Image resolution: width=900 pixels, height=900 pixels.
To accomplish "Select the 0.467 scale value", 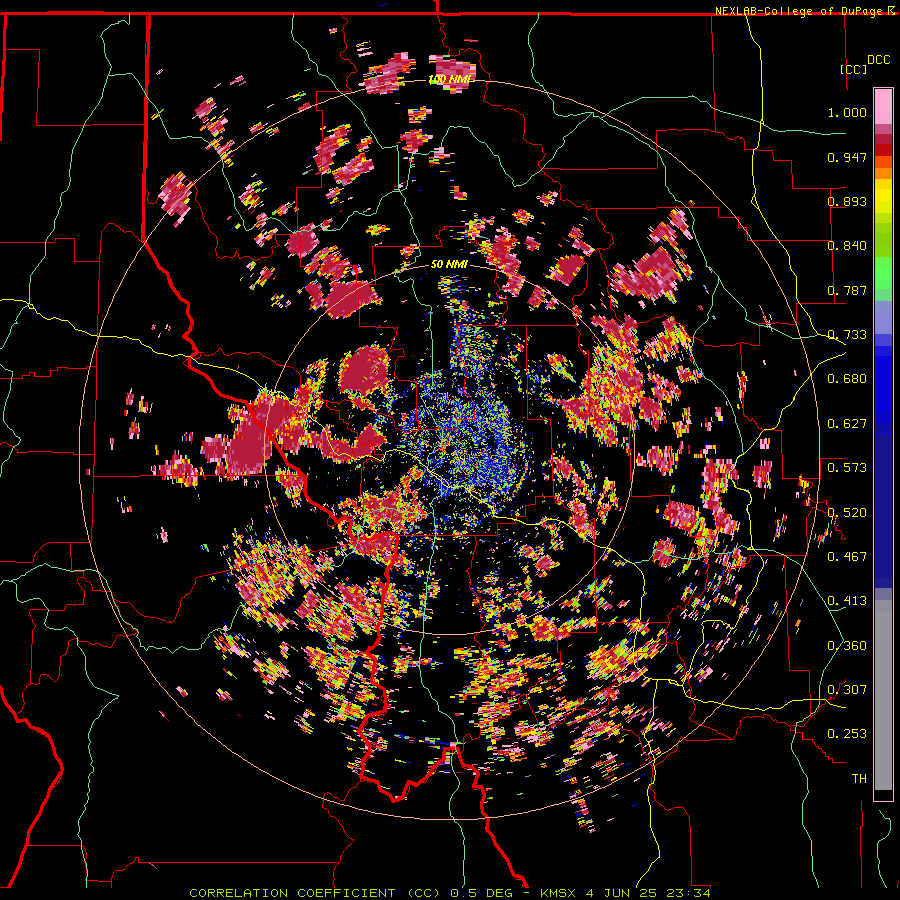I will click(x=847, y=557).
